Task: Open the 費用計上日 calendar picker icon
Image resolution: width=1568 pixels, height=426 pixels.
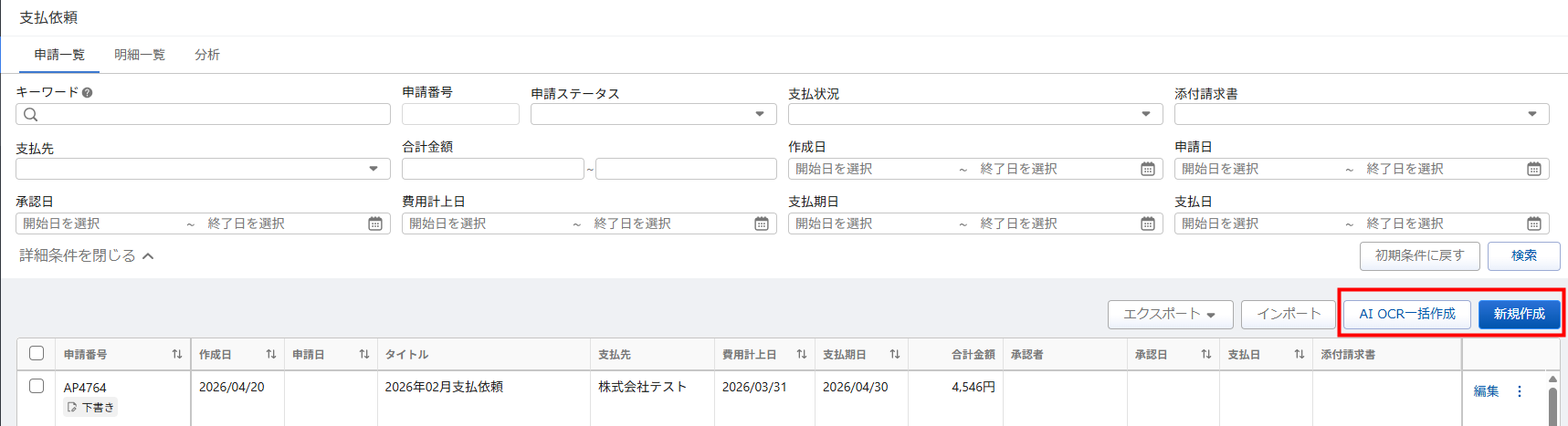Action: [x=761, y=223]
